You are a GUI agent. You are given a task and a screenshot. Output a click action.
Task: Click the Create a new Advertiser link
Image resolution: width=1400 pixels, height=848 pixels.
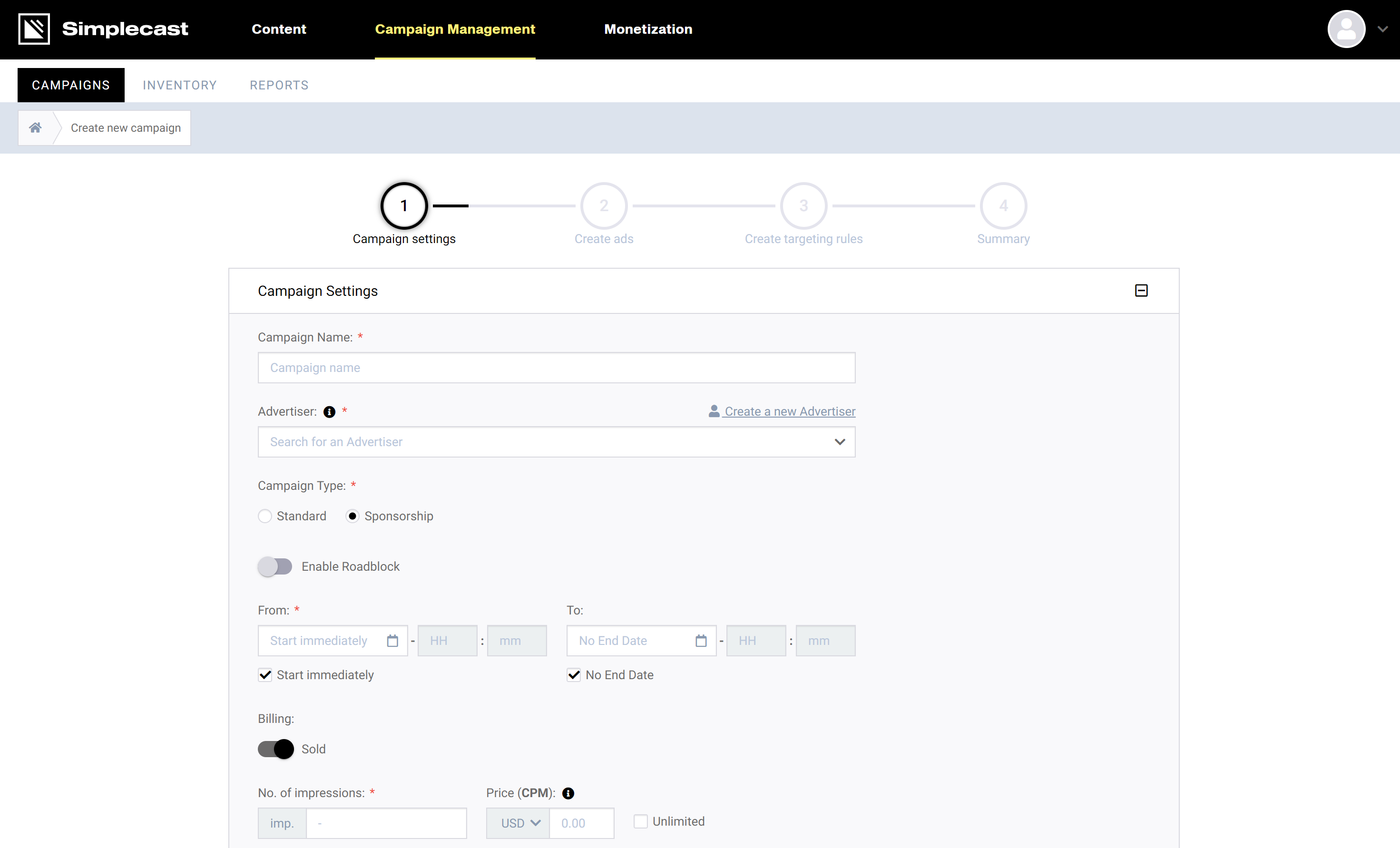tap(789, 411)
